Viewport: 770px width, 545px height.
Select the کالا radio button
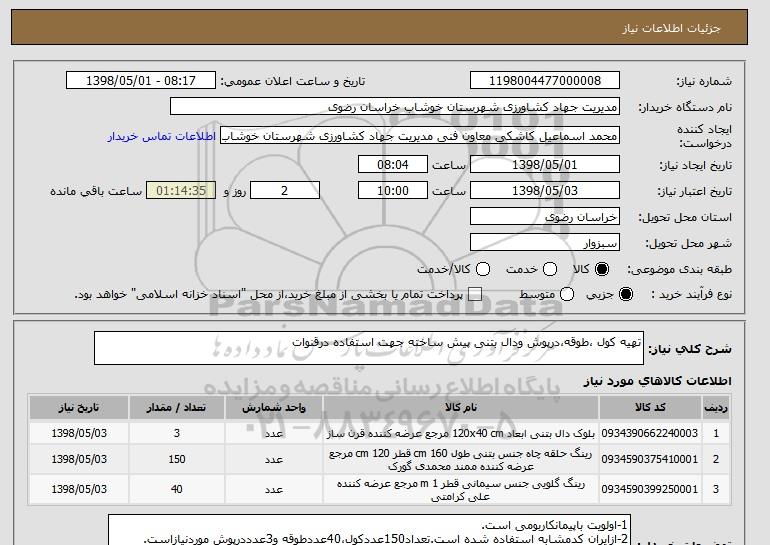click(602, 269)
